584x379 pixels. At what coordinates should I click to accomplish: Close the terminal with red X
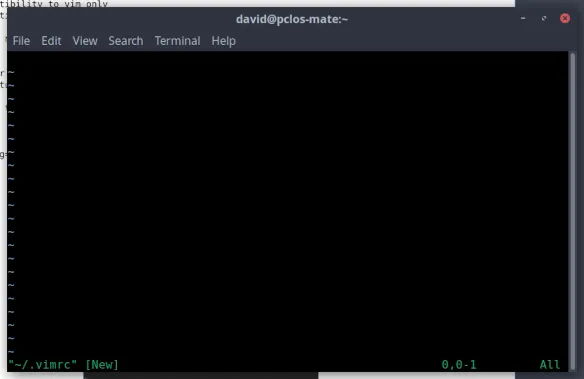point(565,18)
